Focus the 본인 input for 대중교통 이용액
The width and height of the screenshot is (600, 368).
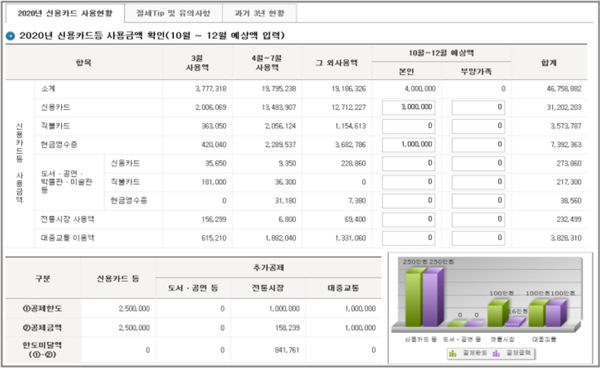tap(408, 238)
